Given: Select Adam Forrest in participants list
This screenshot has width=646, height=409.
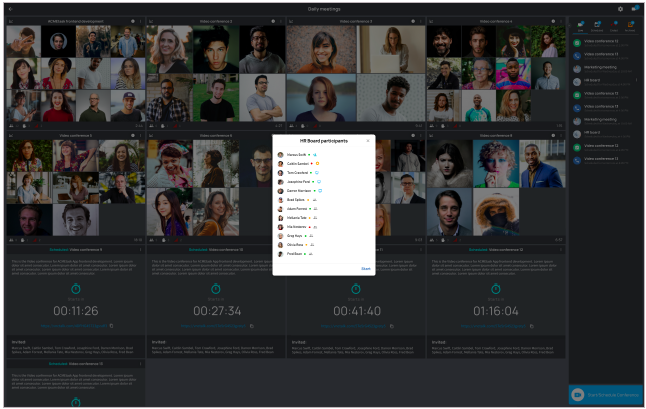Looking at the screenshot, I should pos(298,209).
